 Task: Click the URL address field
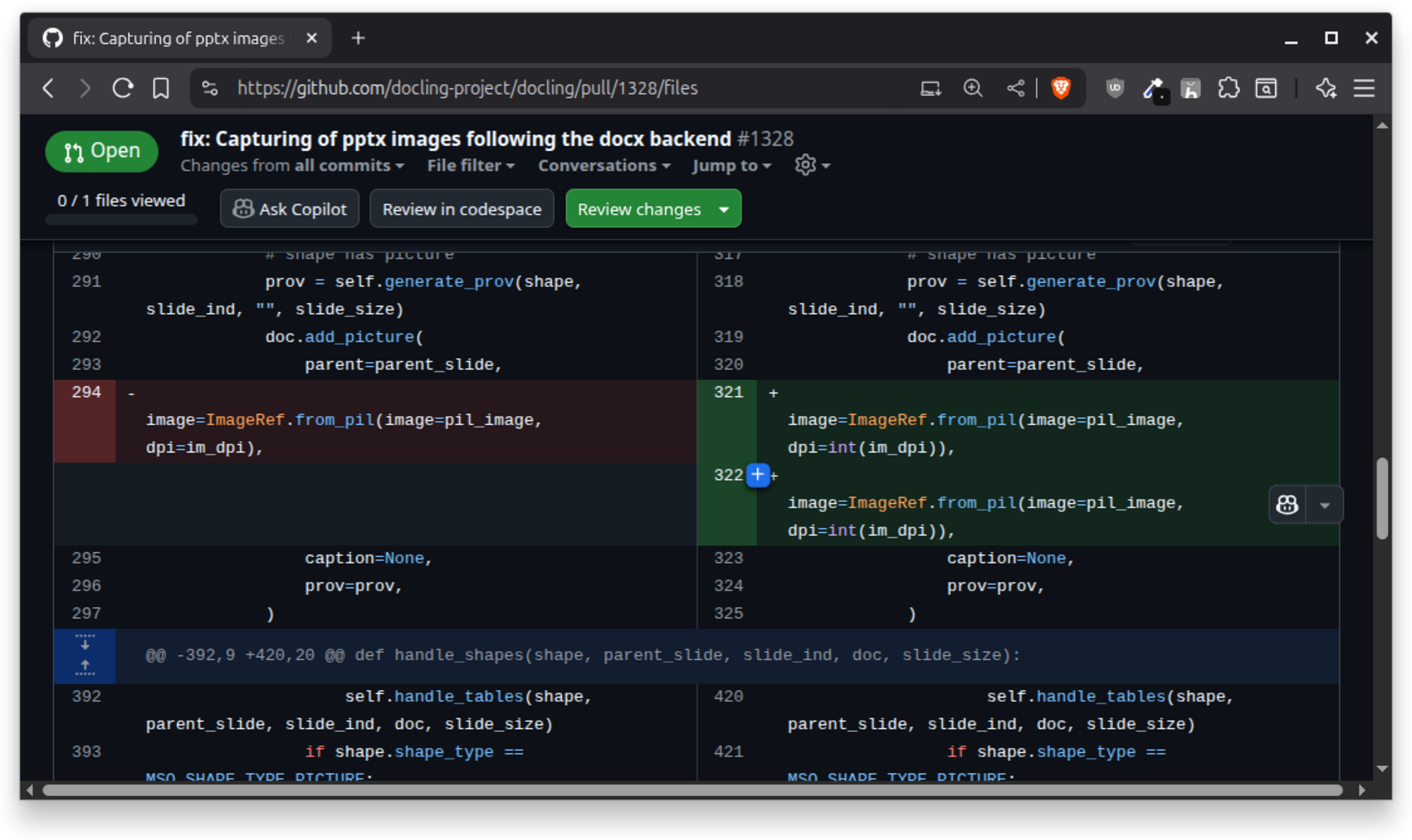(466, 88)
